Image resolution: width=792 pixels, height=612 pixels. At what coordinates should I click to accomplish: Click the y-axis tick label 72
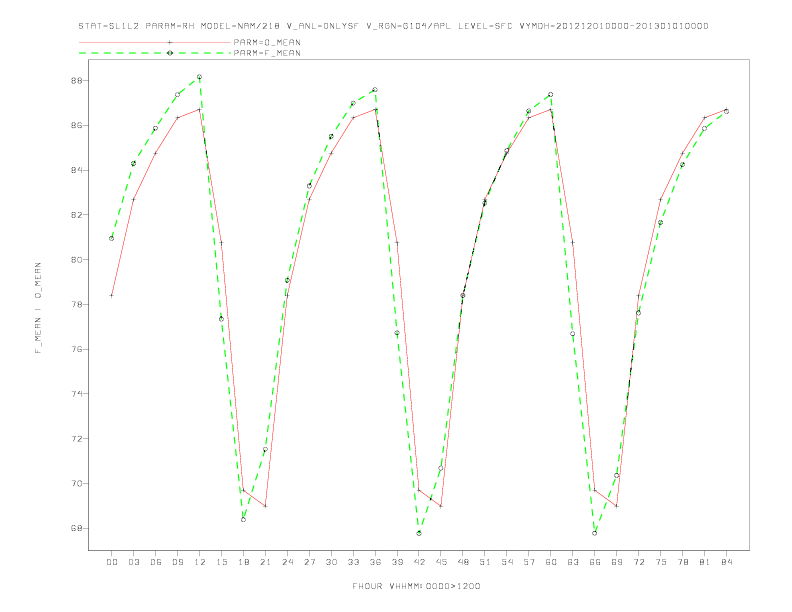76,439
